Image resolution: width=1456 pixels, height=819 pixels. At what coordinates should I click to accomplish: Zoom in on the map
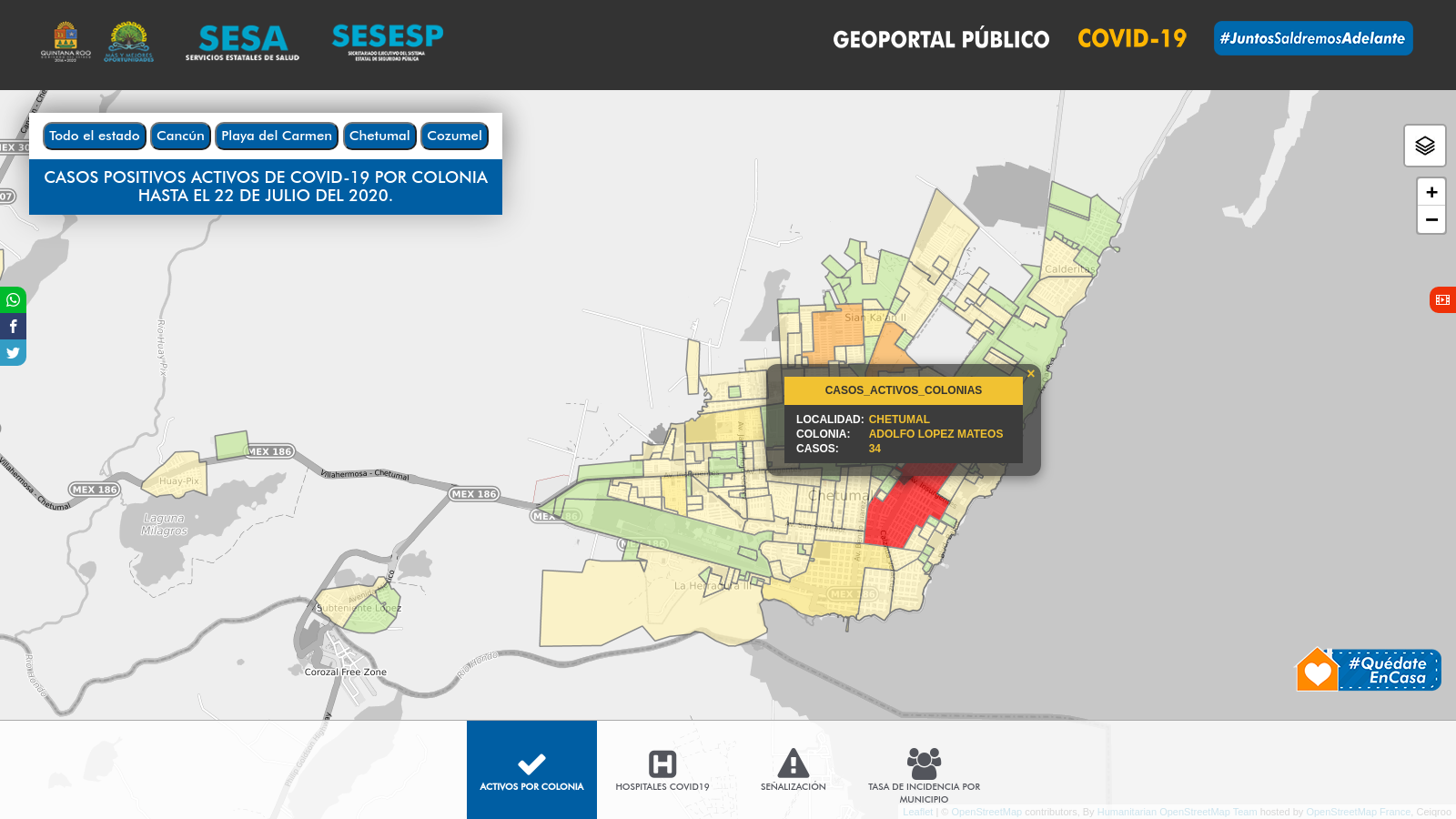(x=1431, y=192)
